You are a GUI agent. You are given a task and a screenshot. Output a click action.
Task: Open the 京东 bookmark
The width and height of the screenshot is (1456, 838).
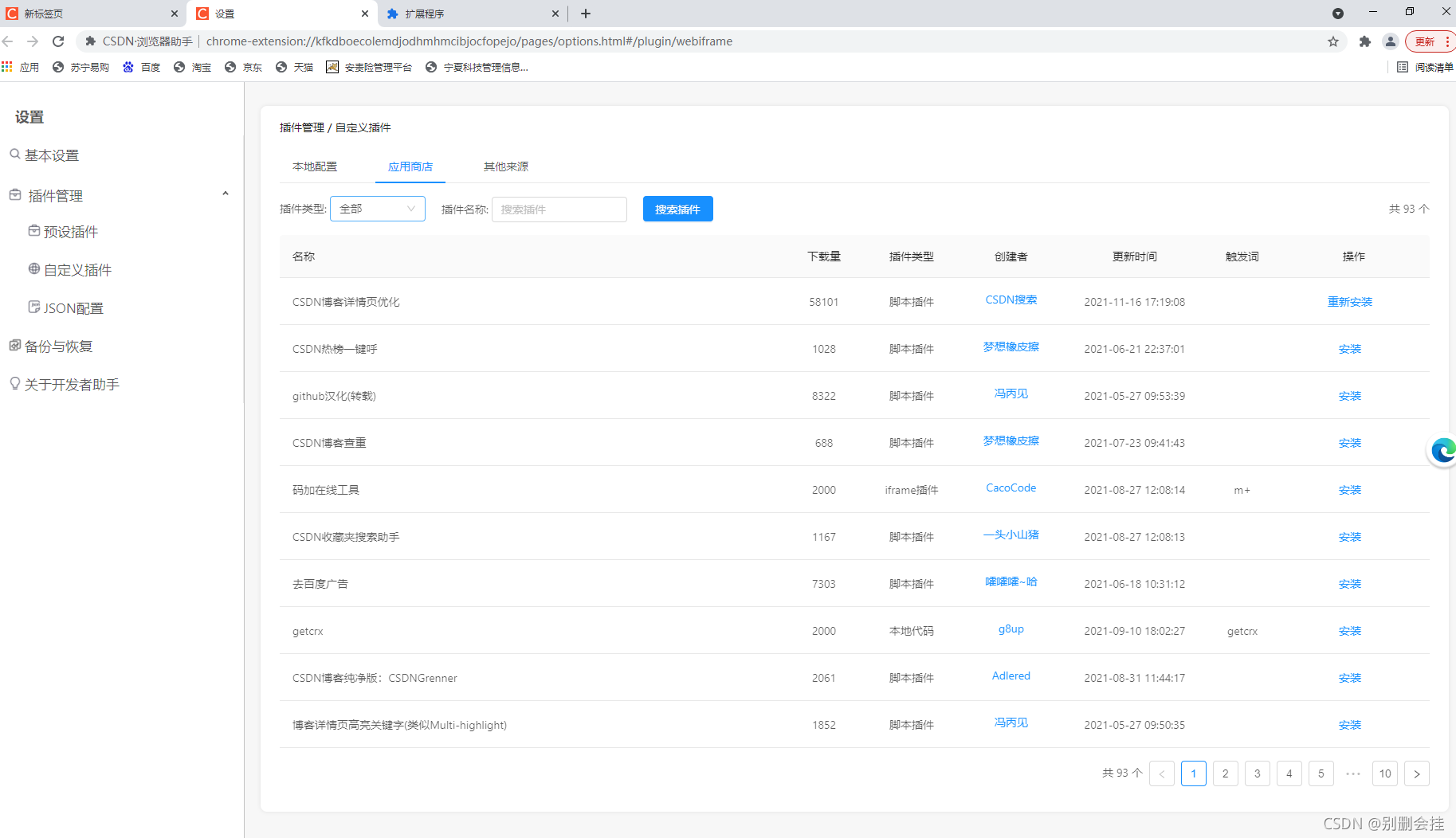click(243, 67)
